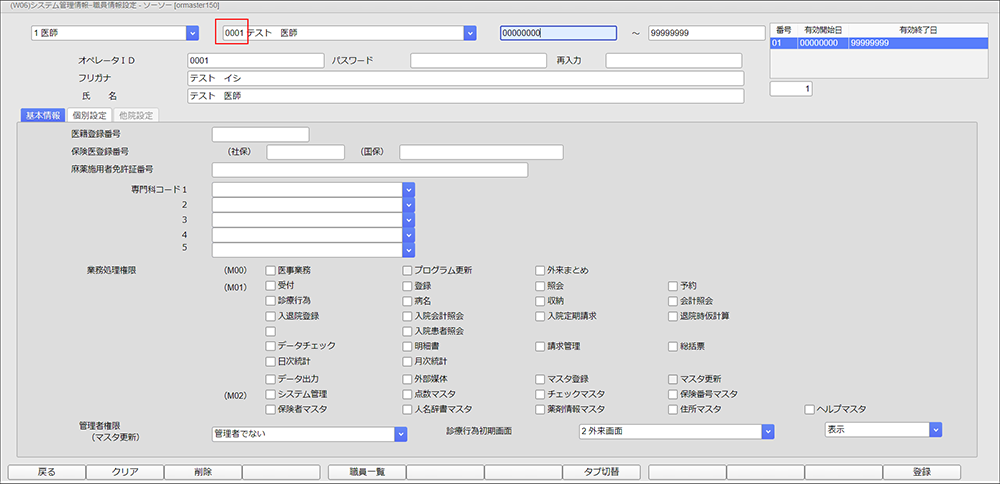Enable the 医事業務 checkbox
Image resolution: width=1000 pixels, height=484 pixels.
pos(270,270)
